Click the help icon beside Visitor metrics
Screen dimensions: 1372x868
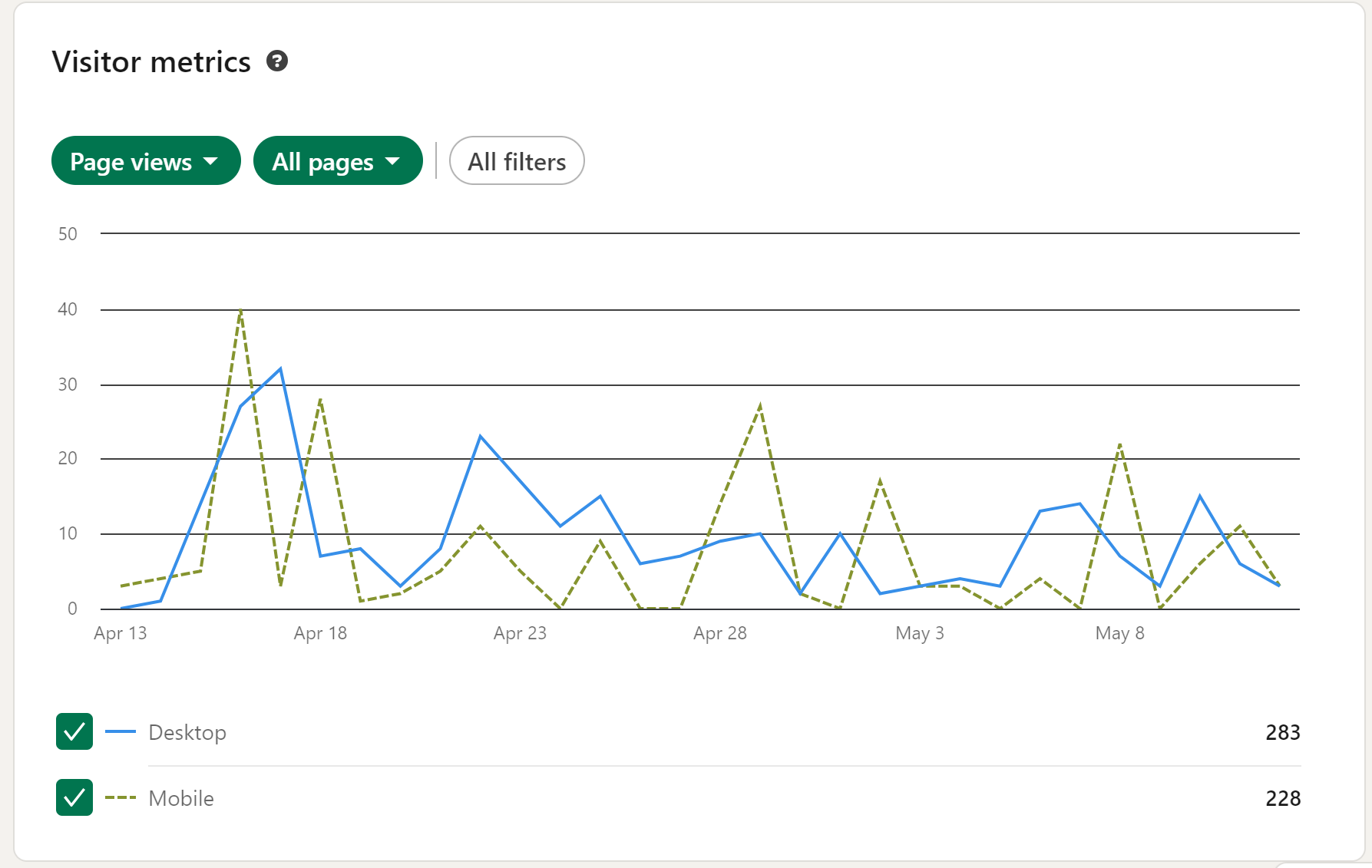coord(277,61)
